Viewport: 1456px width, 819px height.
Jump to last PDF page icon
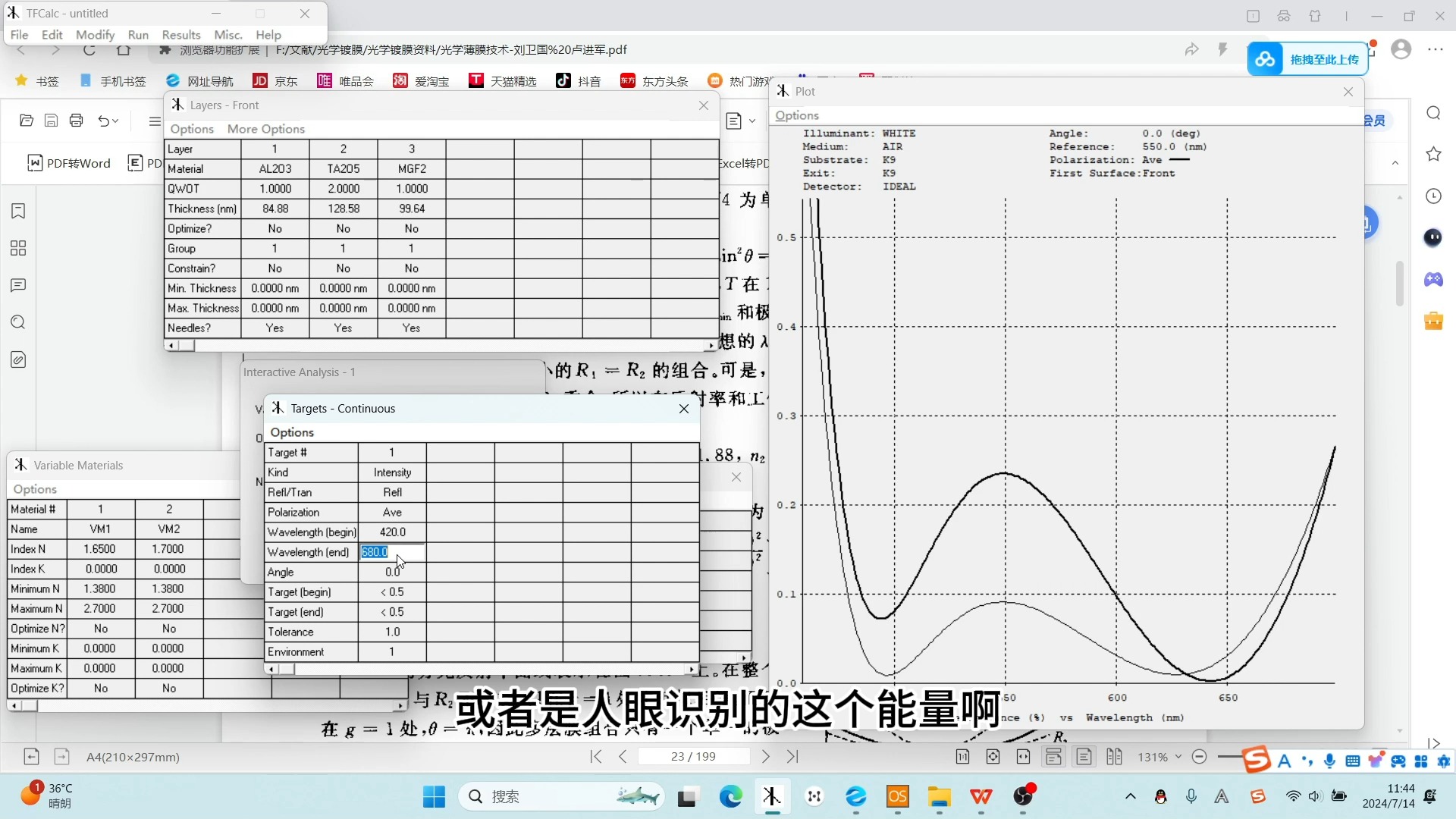pyautogui.click(x=792, y=757)
